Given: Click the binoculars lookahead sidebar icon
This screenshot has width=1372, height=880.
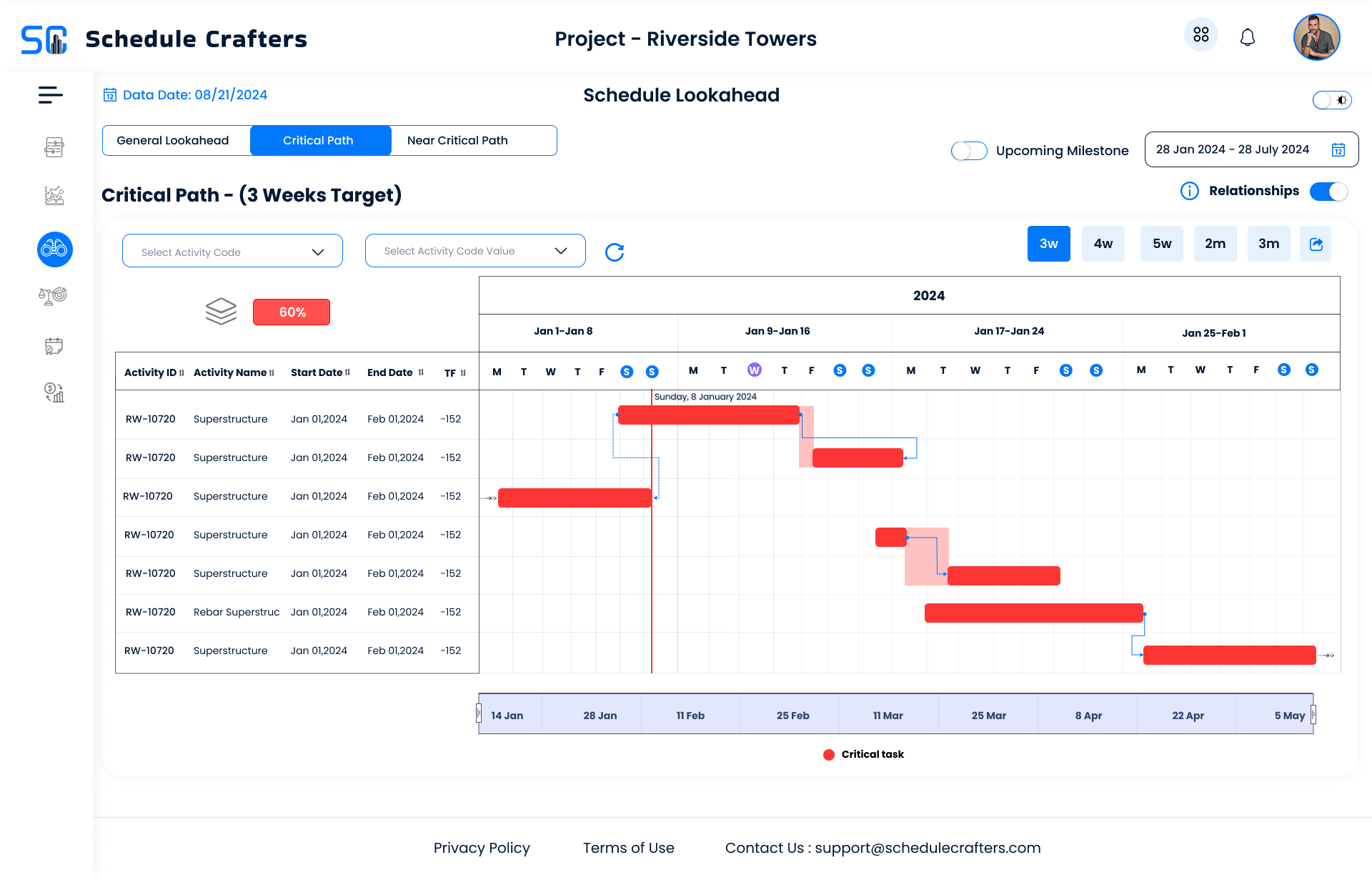Looking at the screenshot, I should 55,249.
